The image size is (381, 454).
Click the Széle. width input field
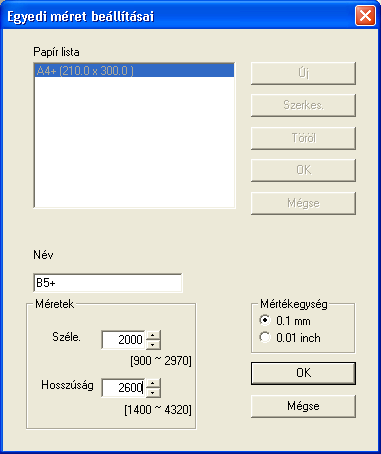[x=123, y=340]
